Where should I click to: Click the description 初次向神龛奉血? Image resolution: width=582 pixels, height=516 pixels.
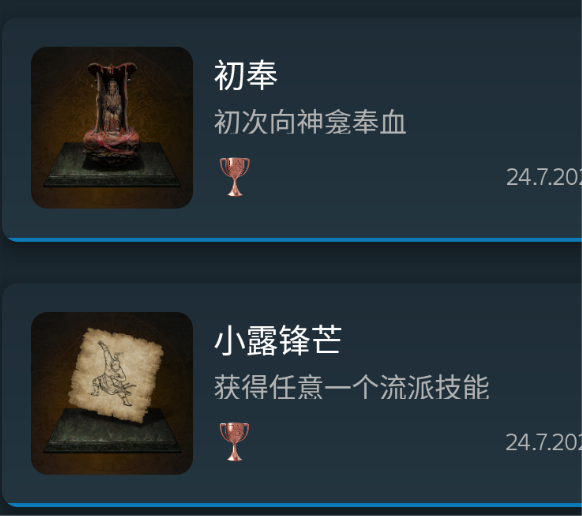[x=310, y=122]
